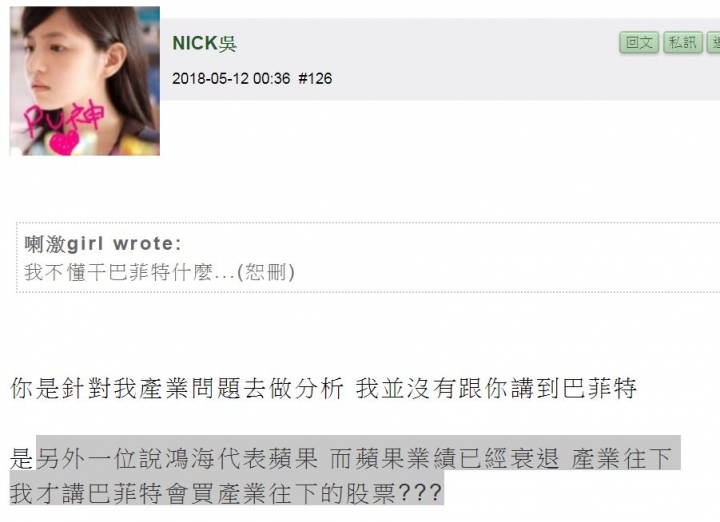The width and height of the screenshot is (720, 522).
Task: Click the cut-off button beside 私訊
Action: [x=714, y=43]
